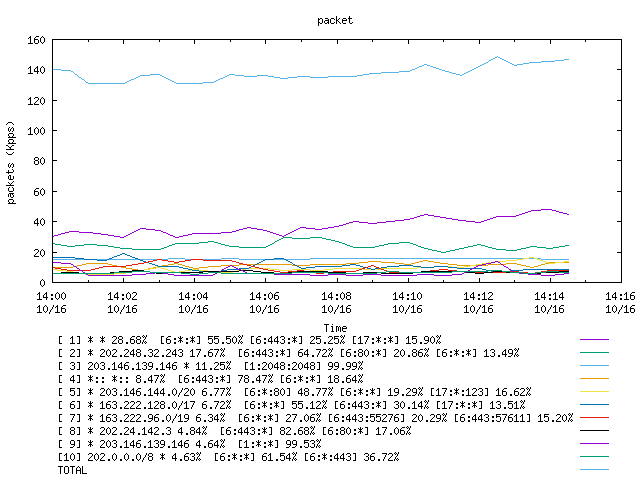The image size is (640, 480).
Task: Click the x-axis tick label 14:02
Action: pos(122,296)
